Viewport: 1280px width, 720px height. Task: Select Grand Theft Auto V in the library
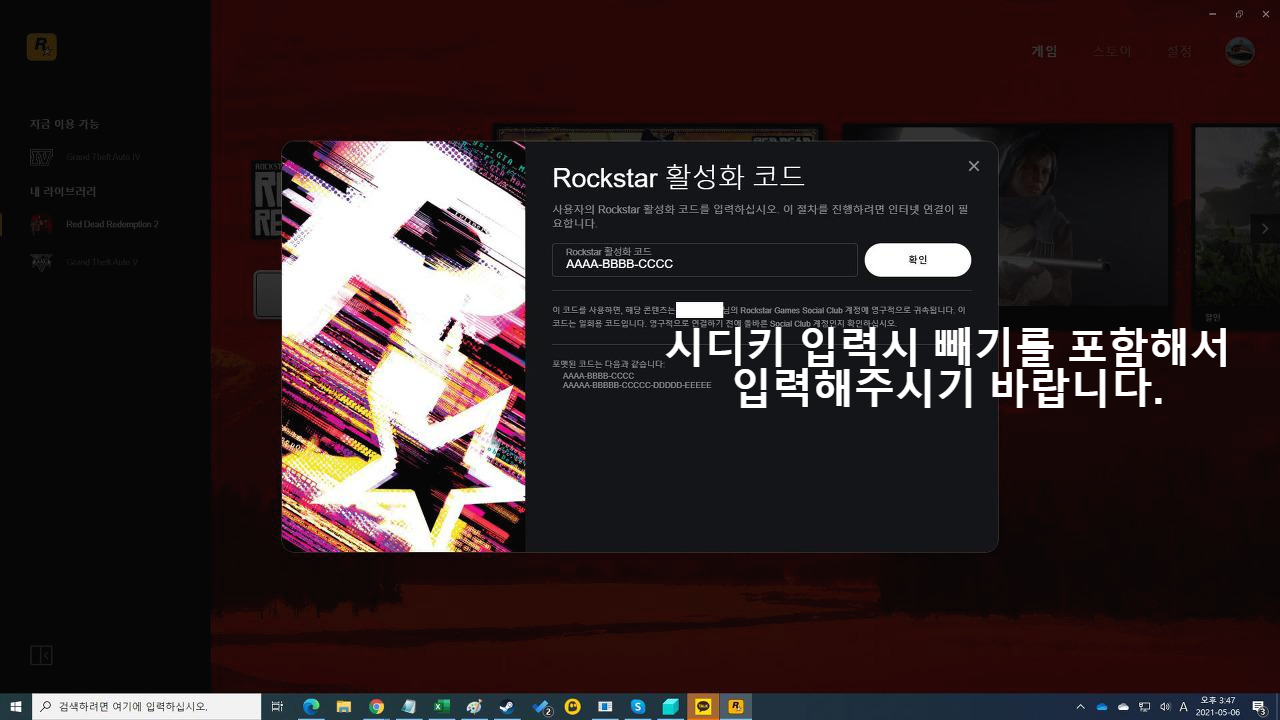click(x=102, y=262)
